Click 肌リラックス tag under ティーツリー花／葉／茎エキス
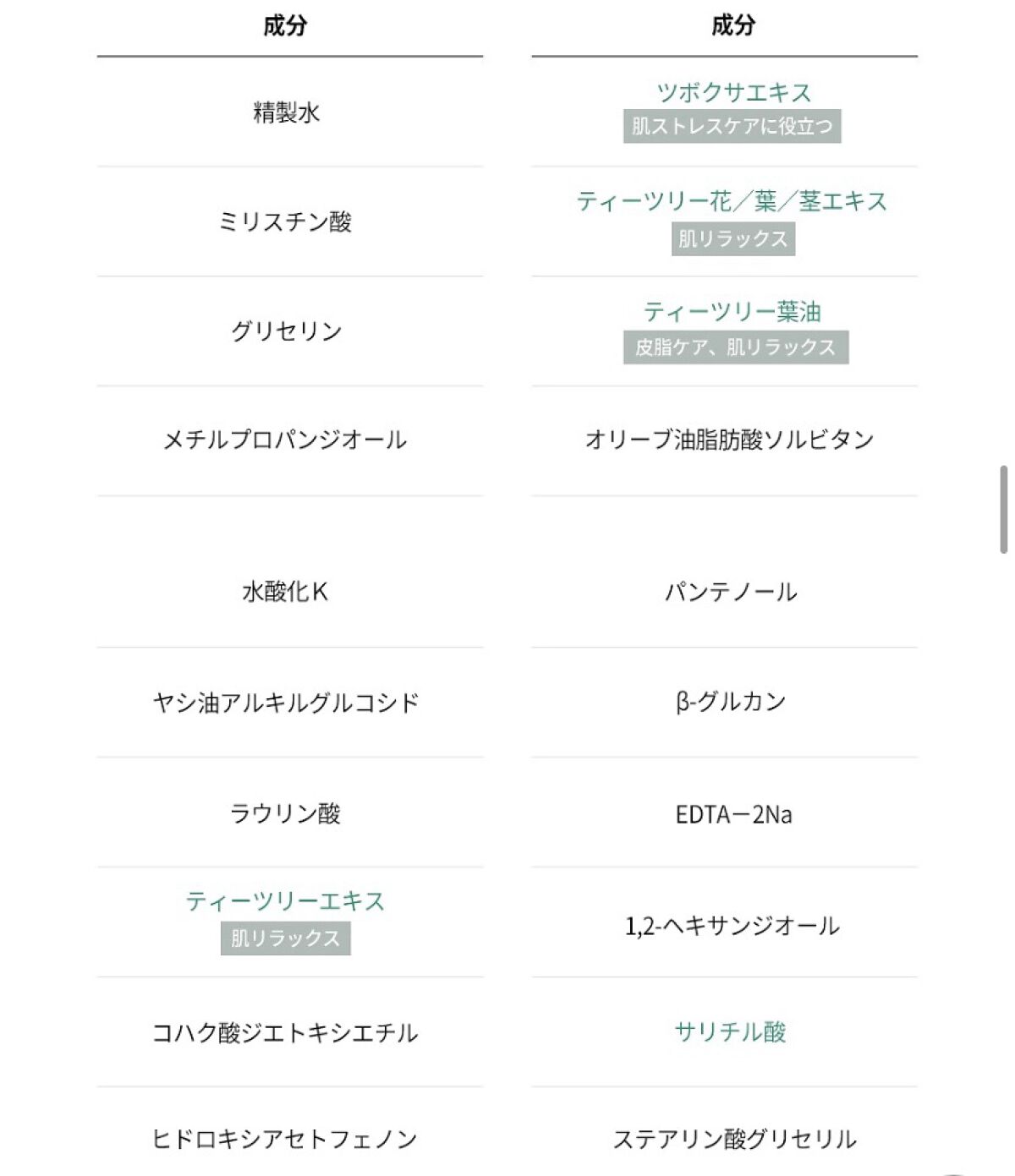The image size is (1015, 1176). (x=732, y=239)
